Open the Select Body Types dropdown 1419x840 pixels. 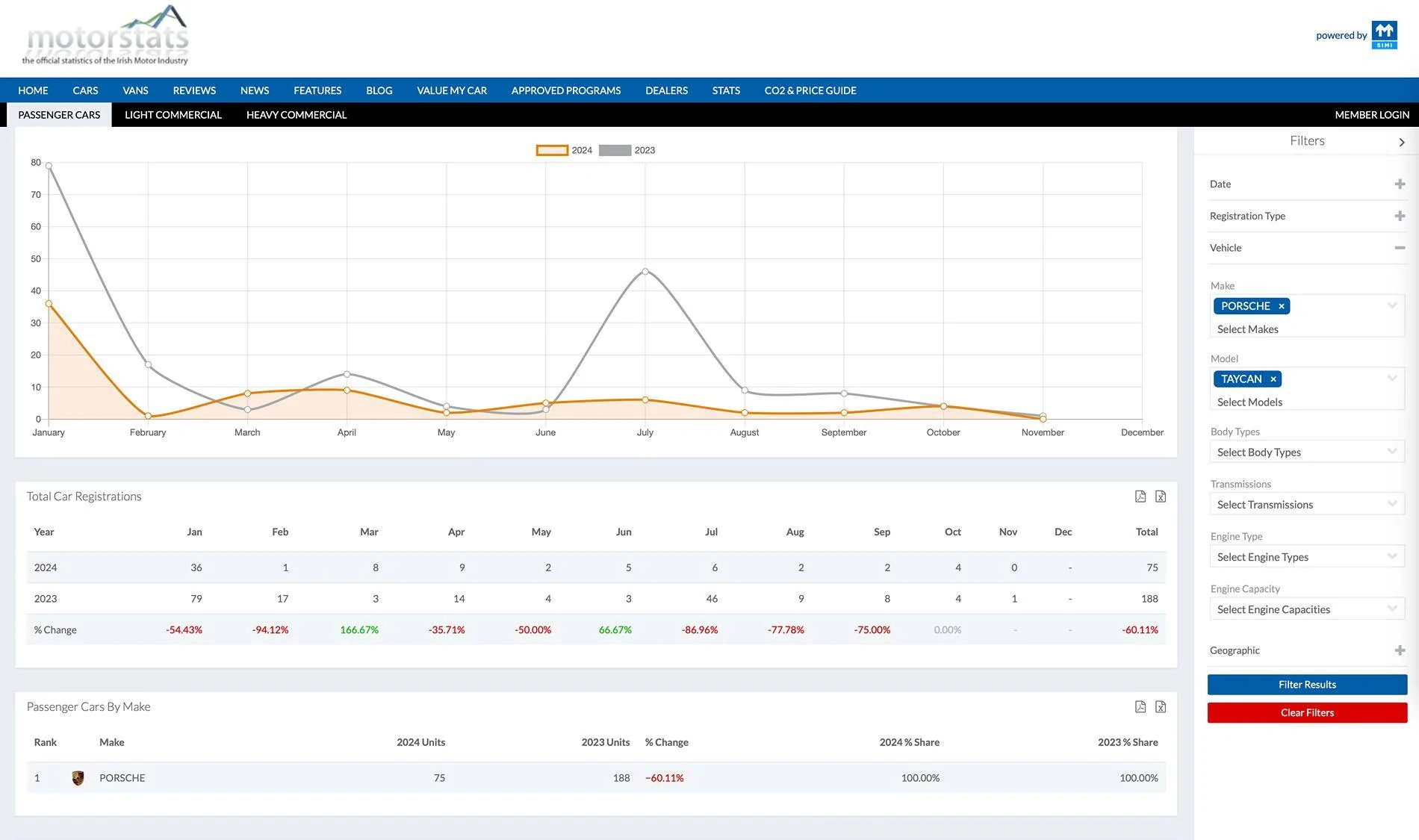[x=1307, y=452]
